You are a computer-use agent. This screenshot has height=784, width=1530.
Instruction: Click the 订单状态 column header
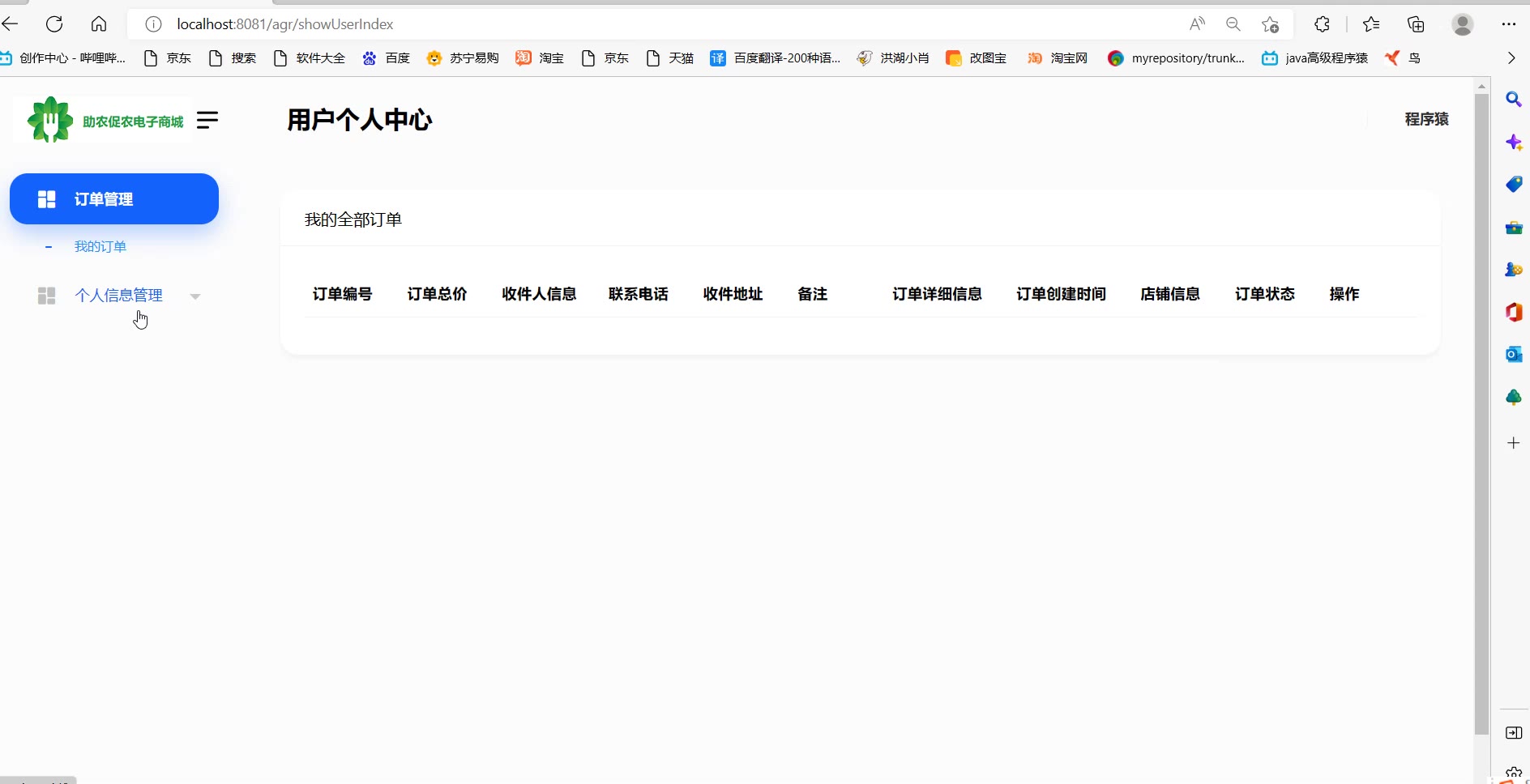(x=1265, y=294)
